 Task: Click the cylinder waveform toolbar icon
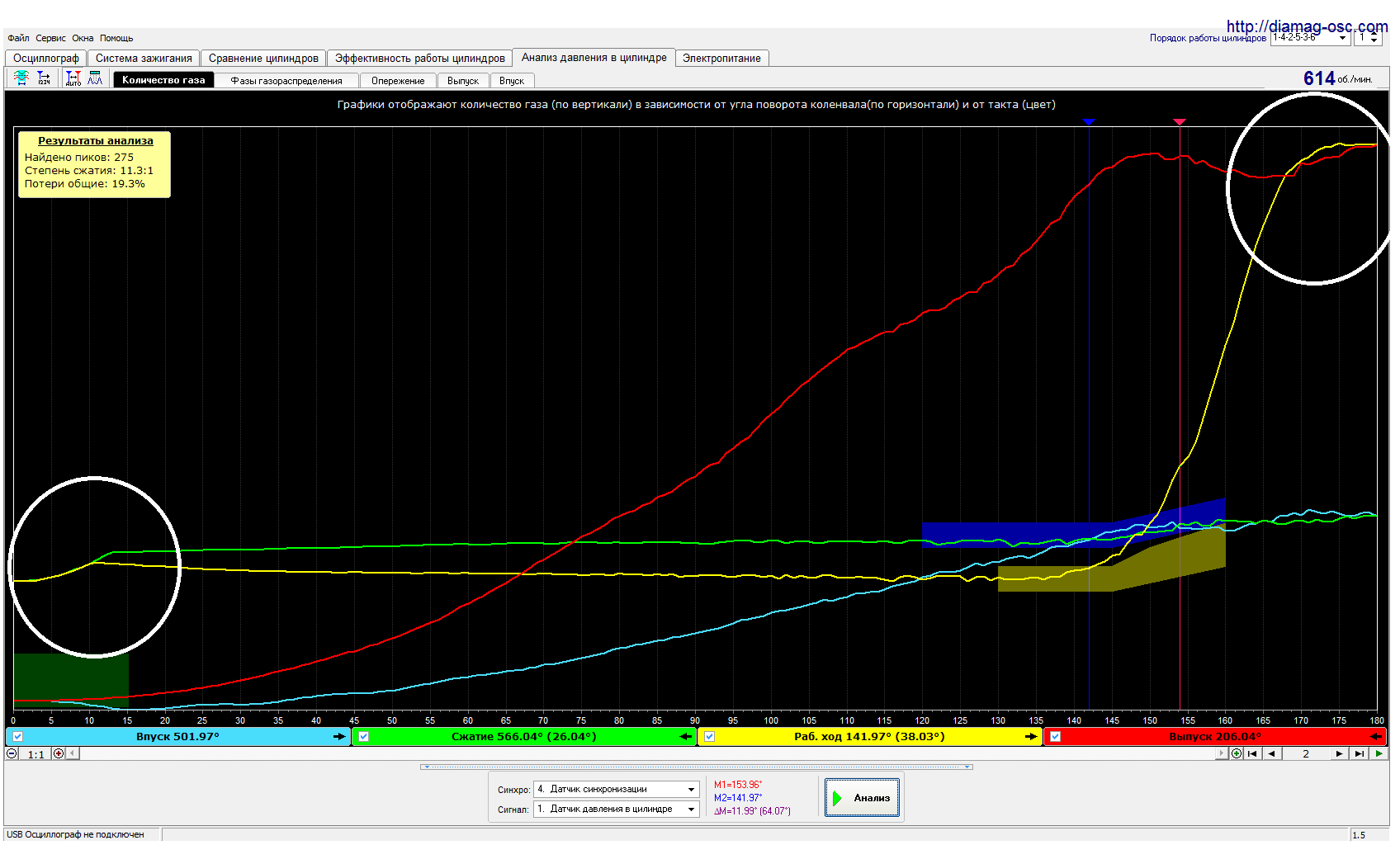click(x=21, y=78)
